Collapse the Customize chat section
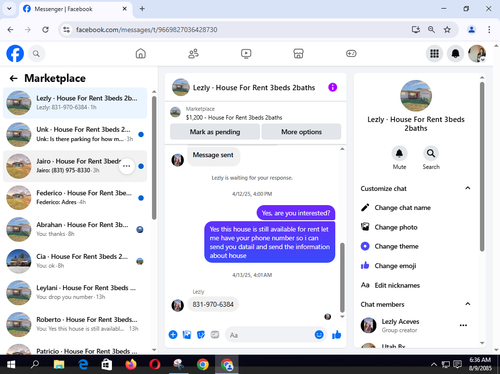The width and height of the screenshot is (500, 374). tap(468, 188)
